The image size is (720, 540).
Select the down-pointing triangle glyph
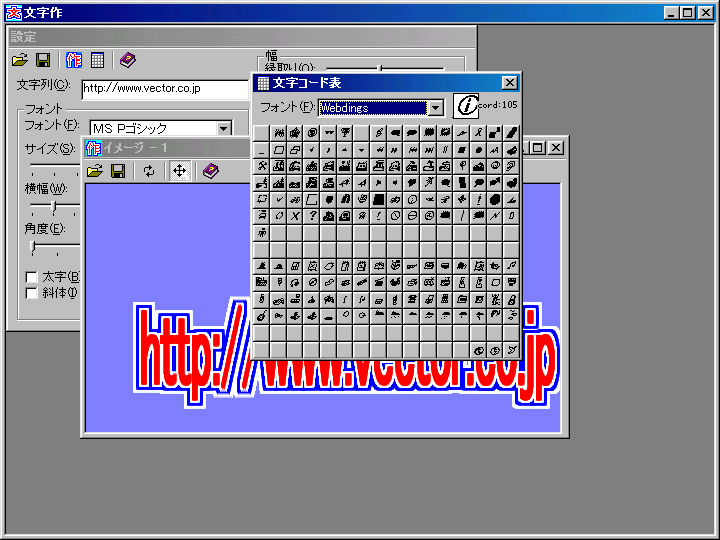click(x=361, y=150)
